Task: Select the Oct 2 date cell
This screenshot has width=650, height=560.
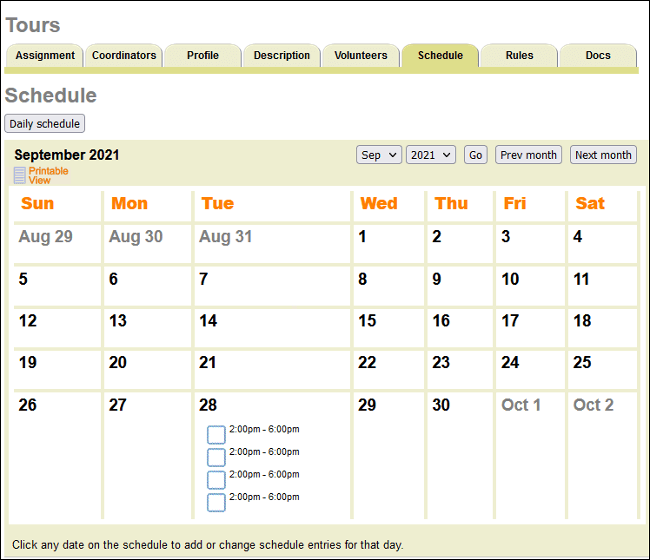Action: (593, 405)
